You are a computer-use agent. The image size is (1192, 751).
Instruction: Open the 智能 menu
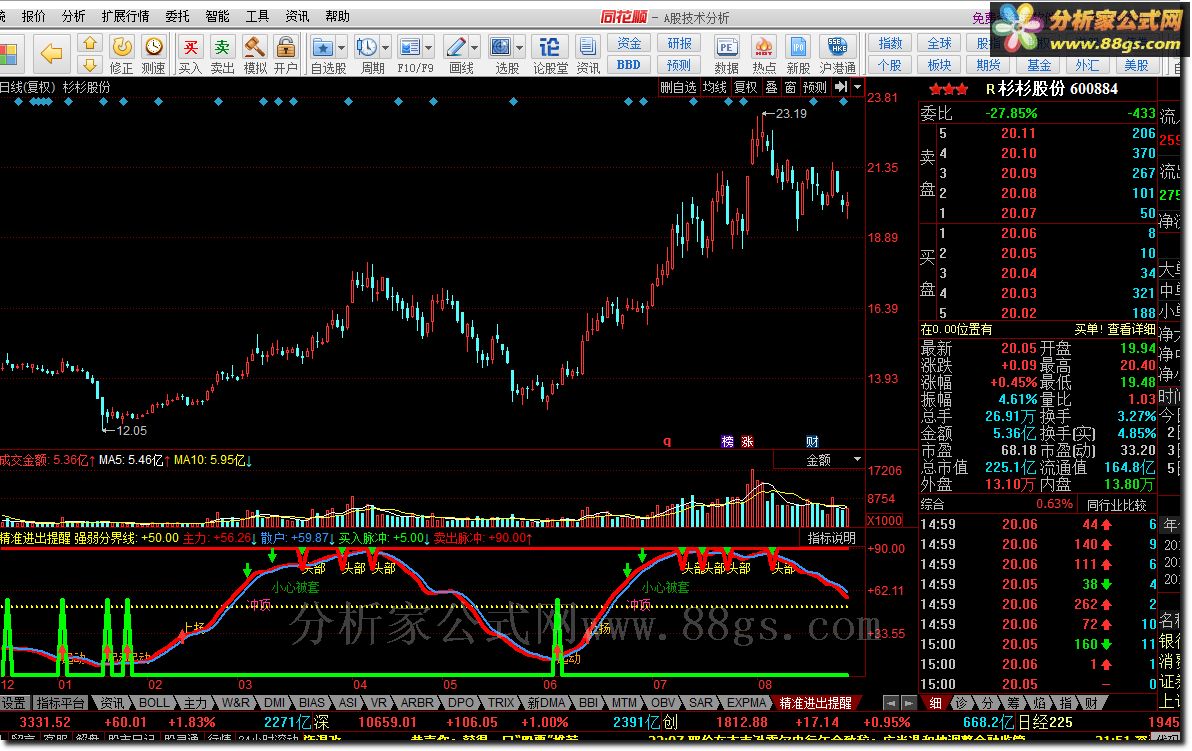tap(217, 16)
